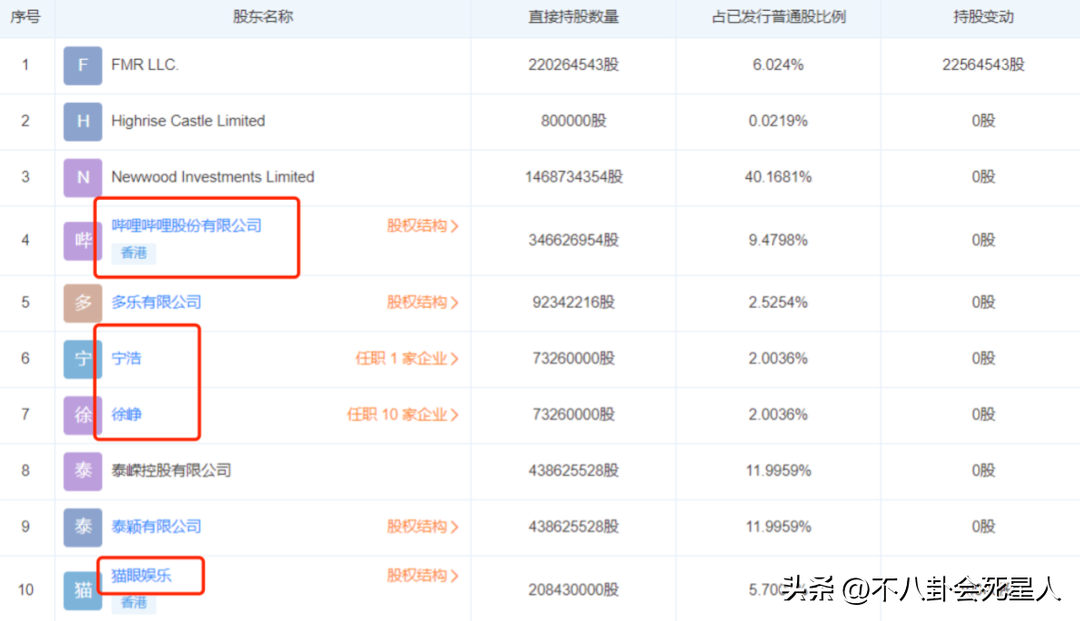This screenshot has width=1080, height=621.
Task: Click the 92342216股 holding value
Action: point(574,302)
